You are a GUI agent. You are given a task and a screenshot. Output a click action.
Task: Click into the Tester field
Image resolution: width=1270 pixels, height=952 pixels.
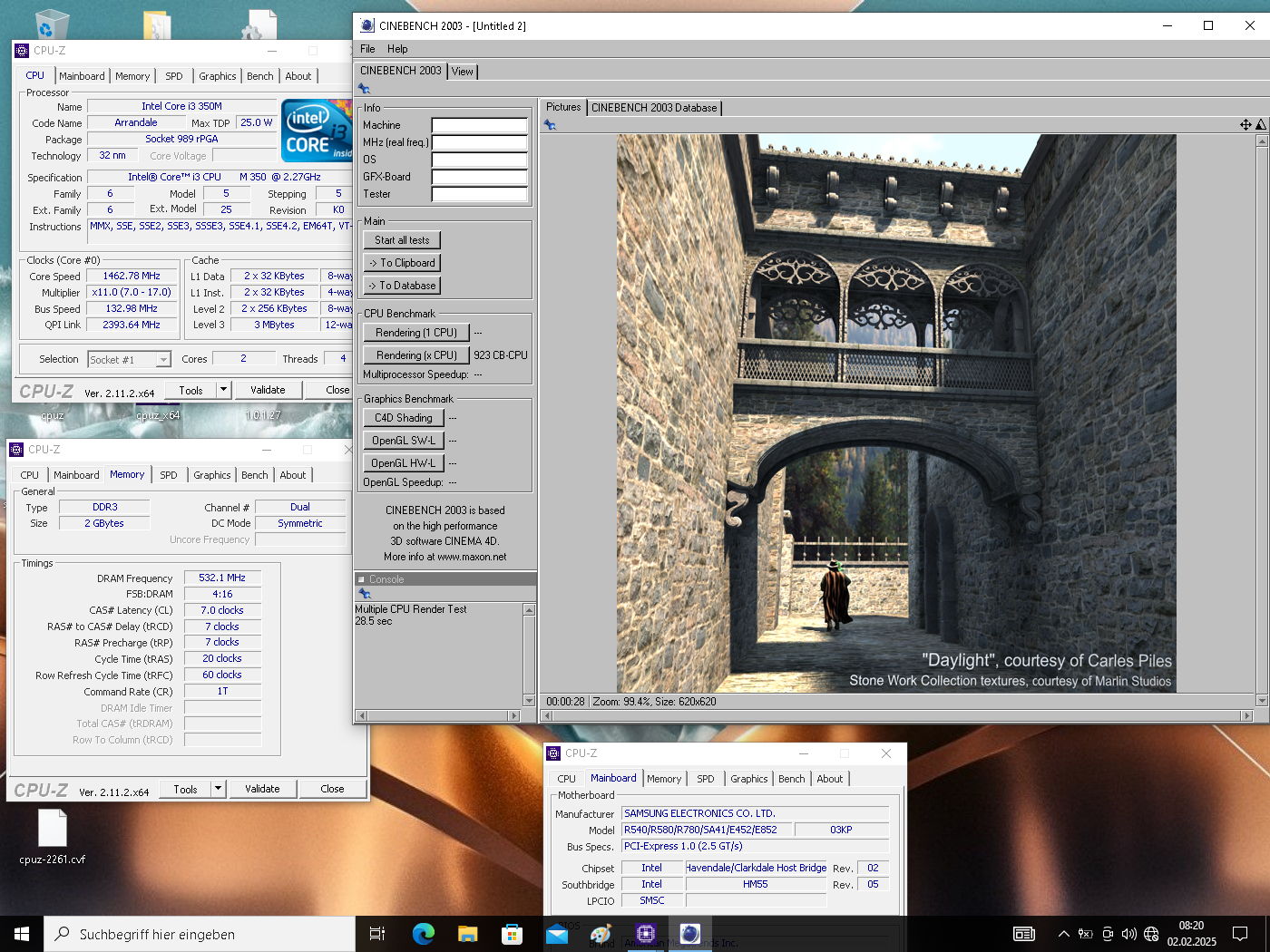(x=480, y=194)
